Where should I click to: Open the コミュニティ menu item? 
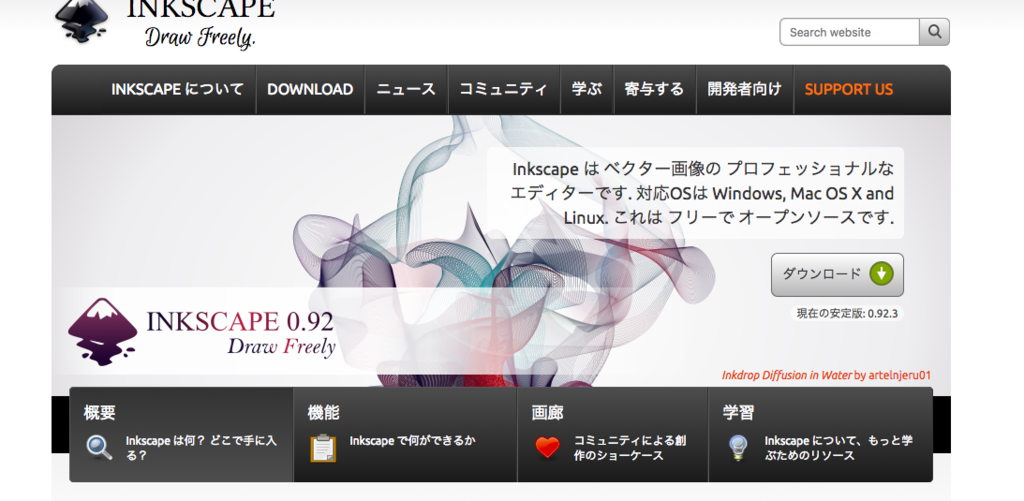(504, 89)
